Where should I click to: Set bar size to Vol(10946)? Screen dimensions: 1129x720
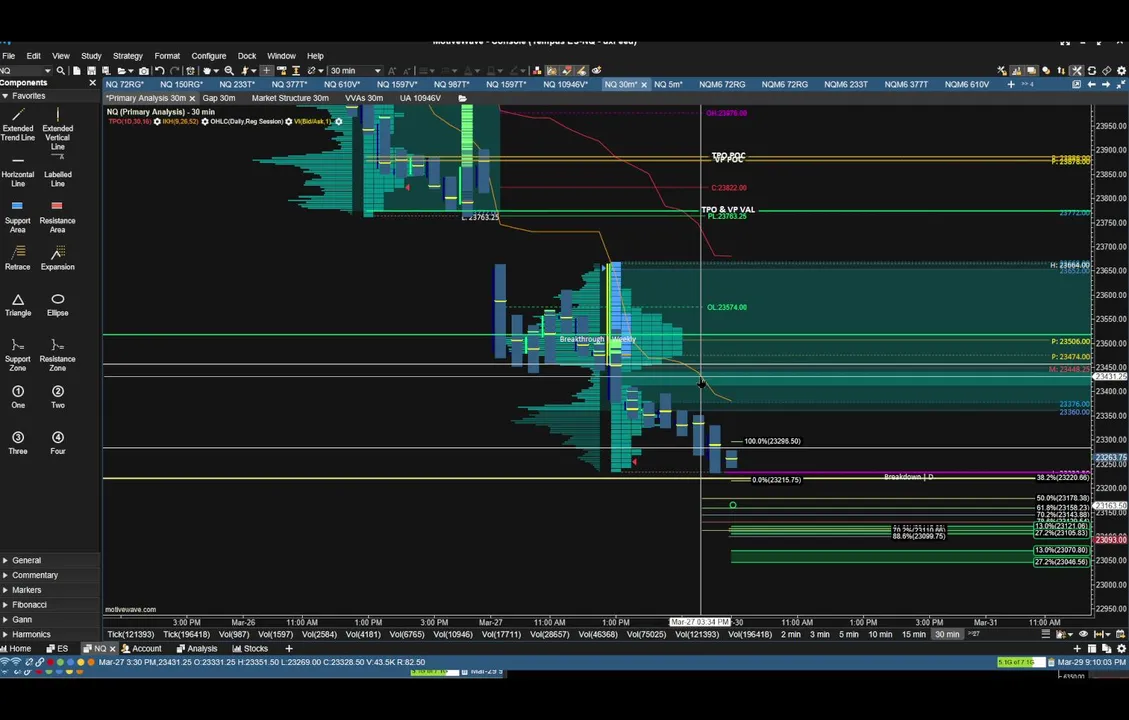click(452, 634)
